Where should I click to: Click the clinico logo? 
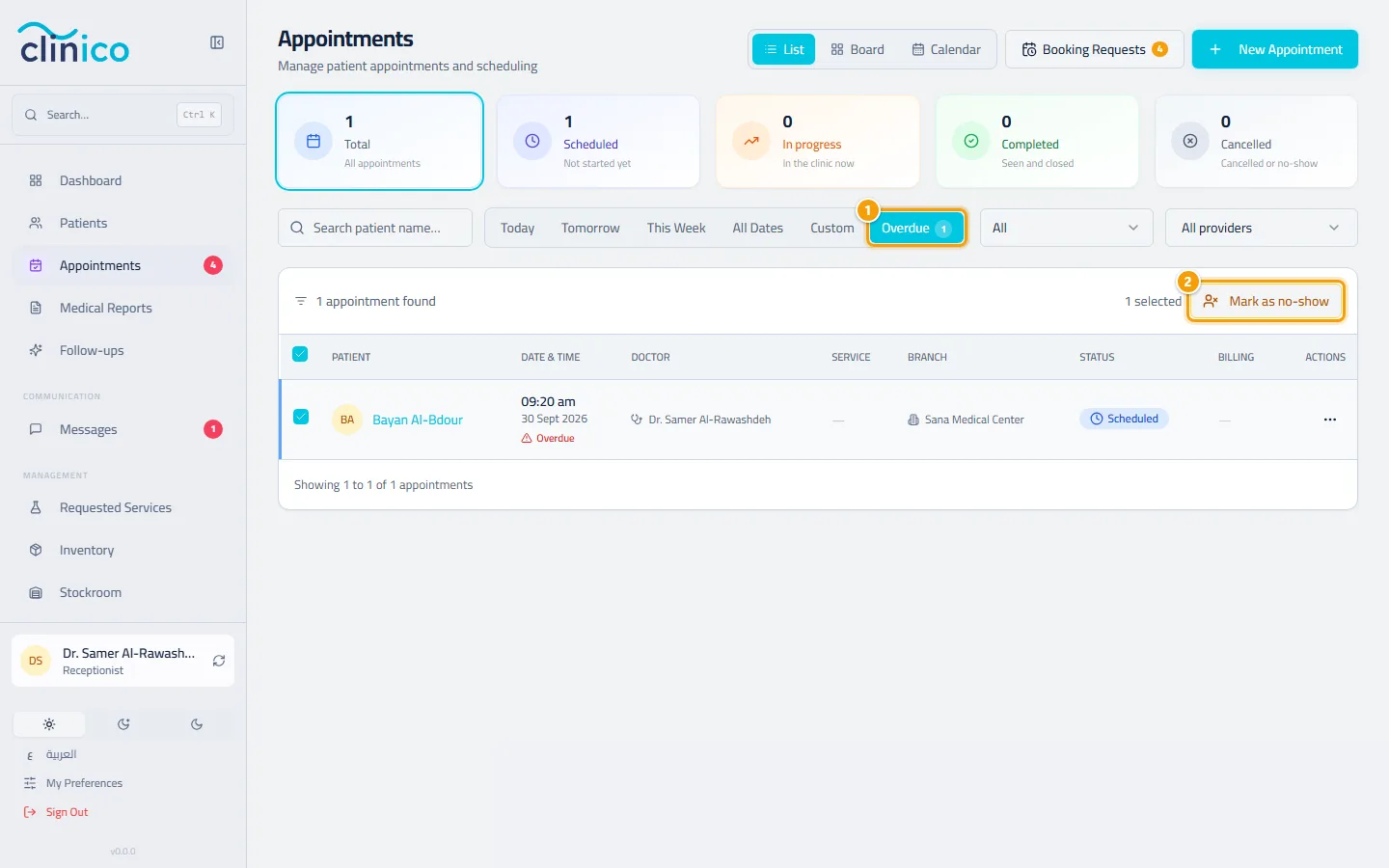pyautogui.click(x=74, y=42)
